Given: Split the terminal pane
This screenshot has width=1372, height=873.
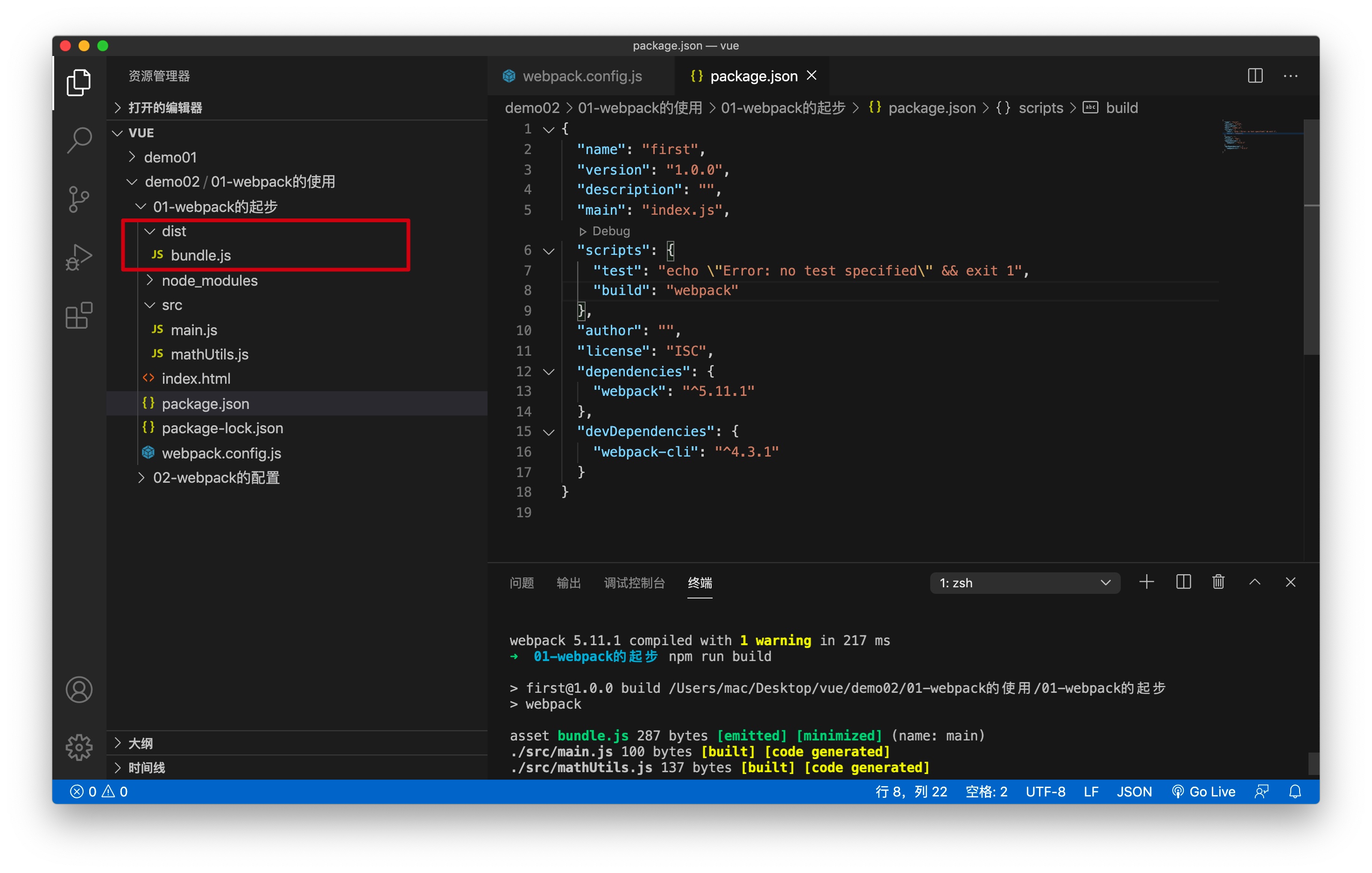Looking at the screenshot, I should pos(1183,581).
